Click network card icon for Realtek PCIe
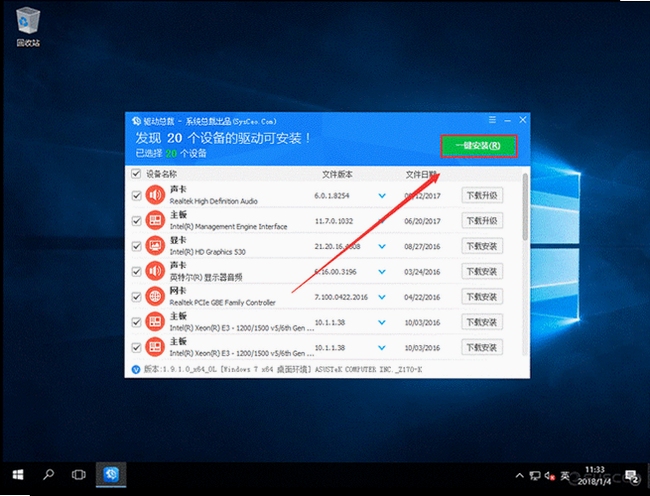This screenshot has height=496, width=650. point(155,296)
